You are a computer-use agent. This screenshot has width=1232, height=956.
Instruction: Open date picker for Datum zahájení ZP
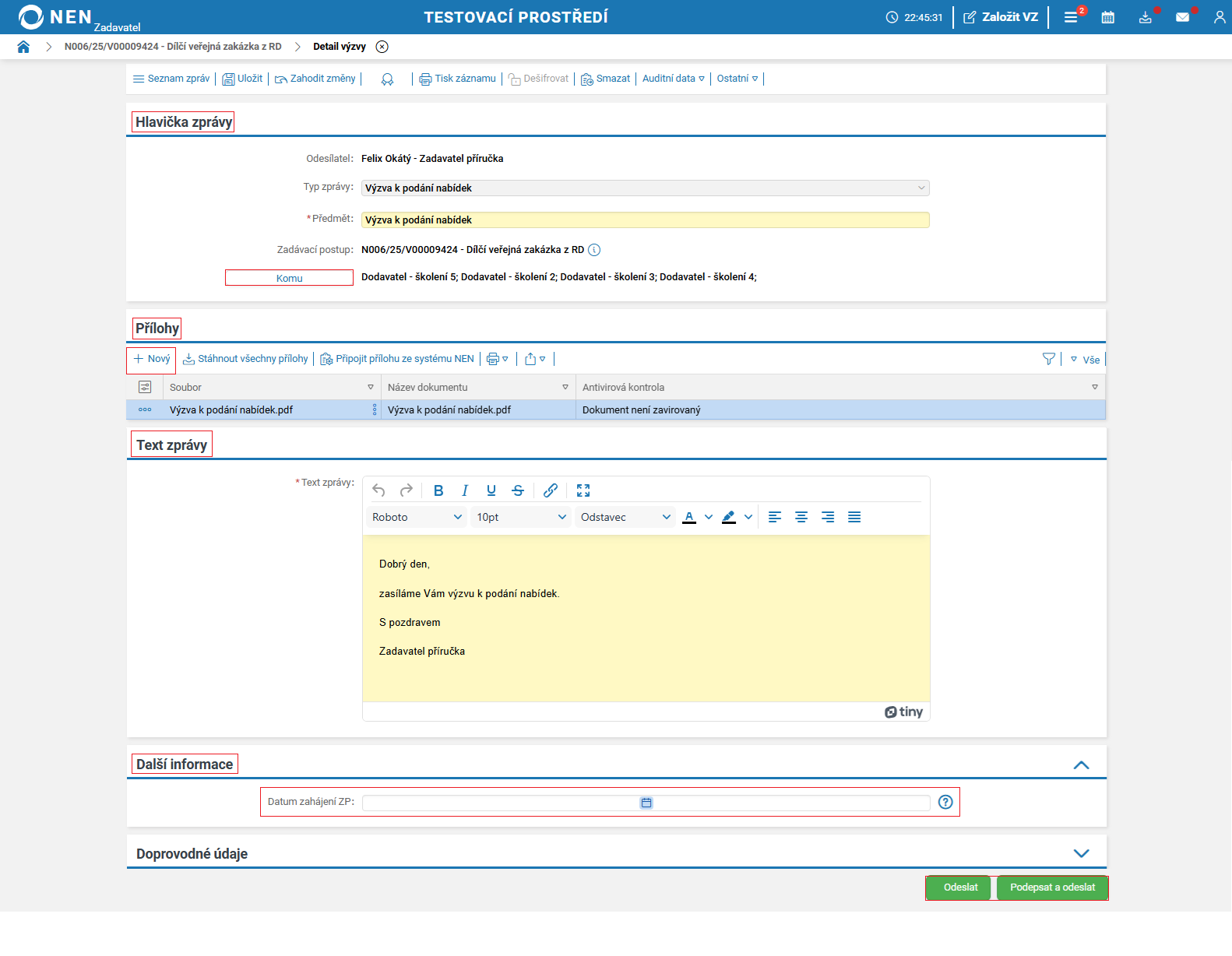point(646,803)
